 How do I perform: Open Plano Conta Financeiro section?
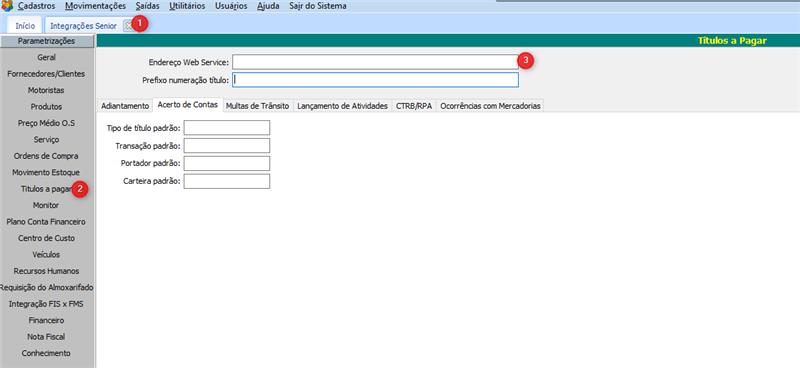click(x=46, y=222)
